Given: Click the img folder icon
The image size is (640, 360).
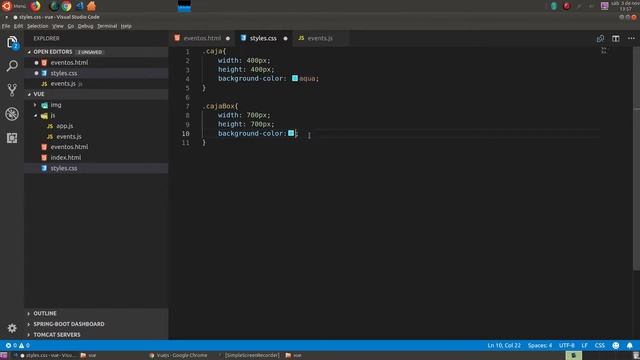Looking at the screenshot, I should (x=44, y=105).
